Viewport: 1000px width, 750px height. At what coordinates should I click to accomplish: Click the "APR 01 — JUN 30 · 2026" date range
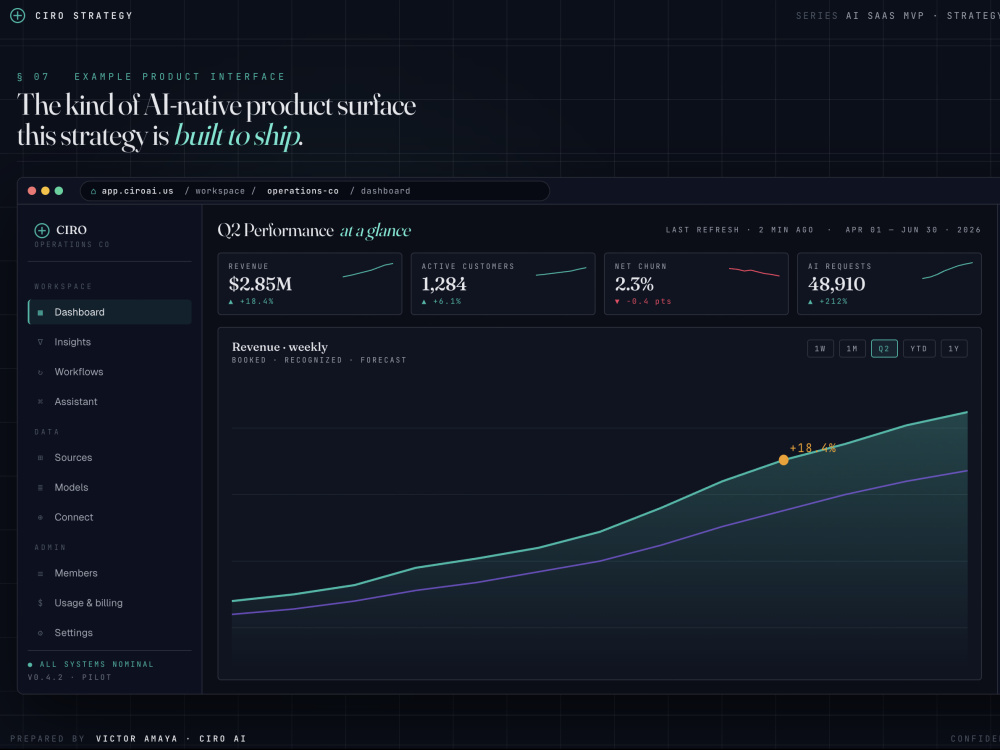(x=913, y=230)
